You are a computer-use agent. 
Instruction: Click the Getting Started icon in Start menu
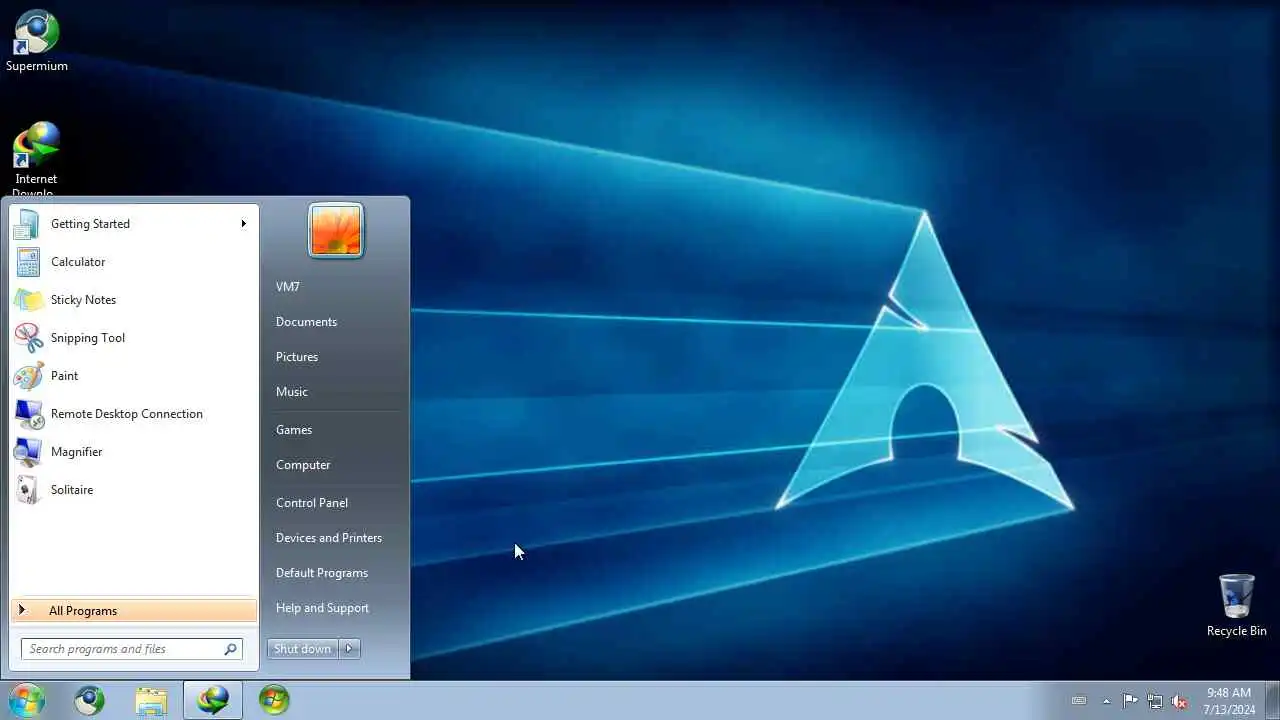28,224
